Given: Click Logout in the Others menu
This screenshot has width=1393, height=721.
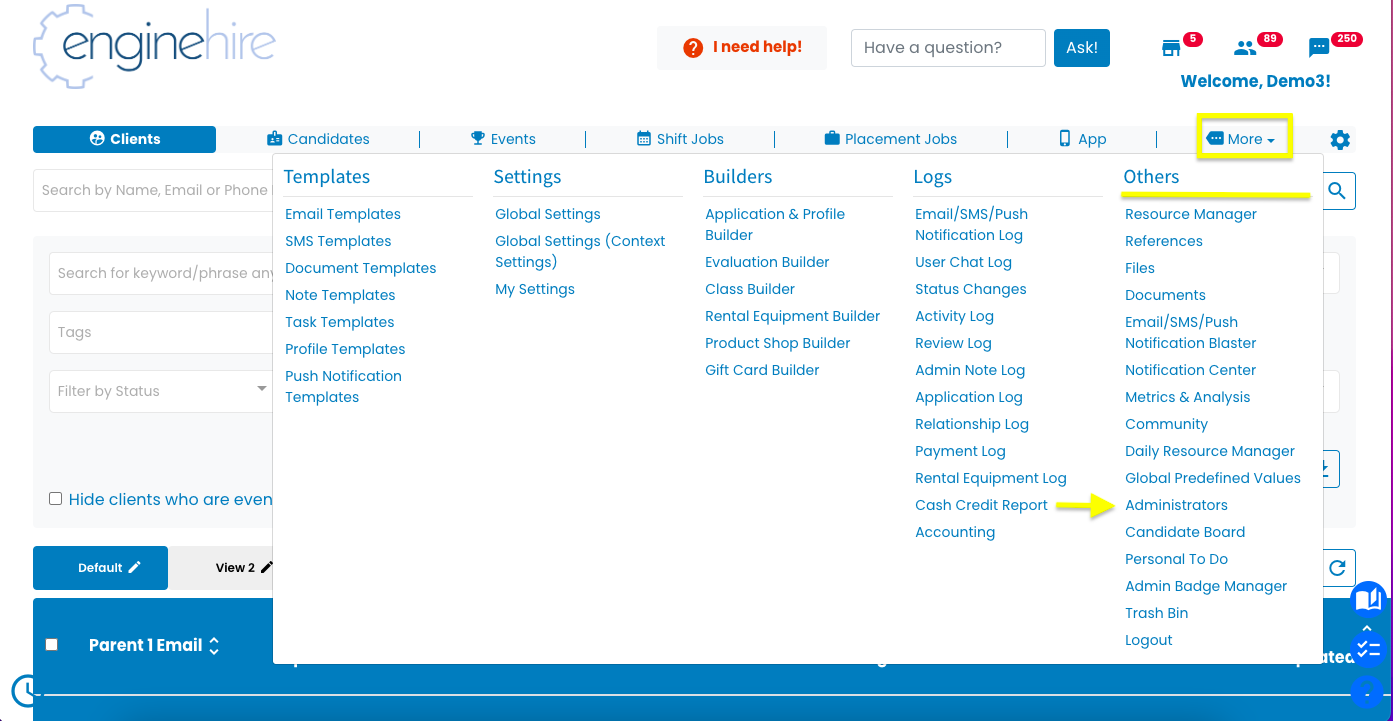Looking at the screenshot, I should pyautogui.click(x=1149, y=640).
